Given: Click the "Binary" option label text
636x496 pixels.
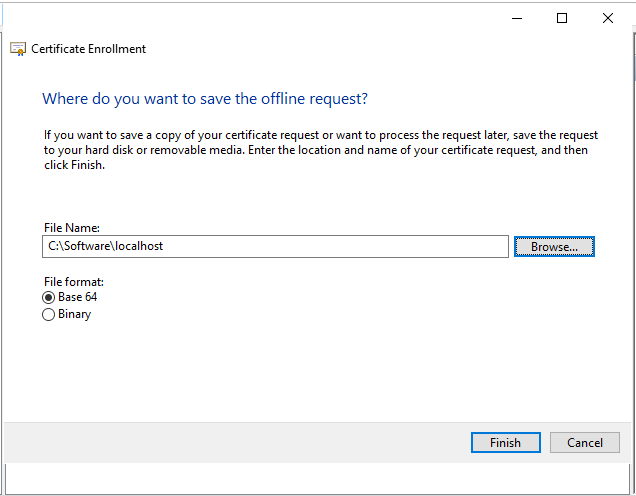Looking at the screenshot, I should click(x=74, y=314).
